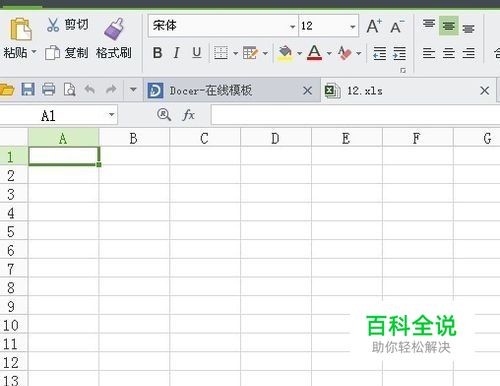Viewport: 500px width, 386px height.
Task: Open file with the folder icon
Action: [x=7, y=90]
